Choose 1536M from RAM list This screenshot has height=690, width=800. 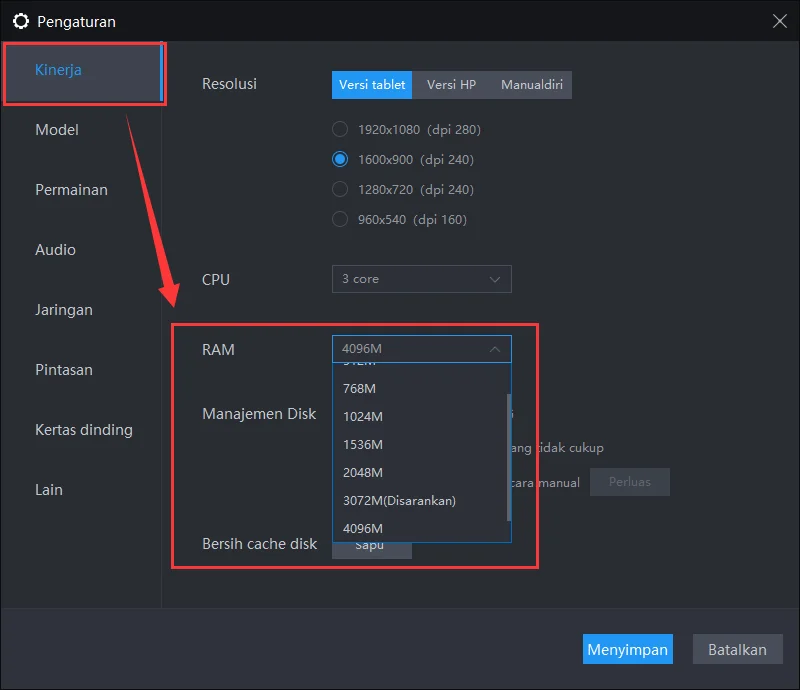point(419,445)
